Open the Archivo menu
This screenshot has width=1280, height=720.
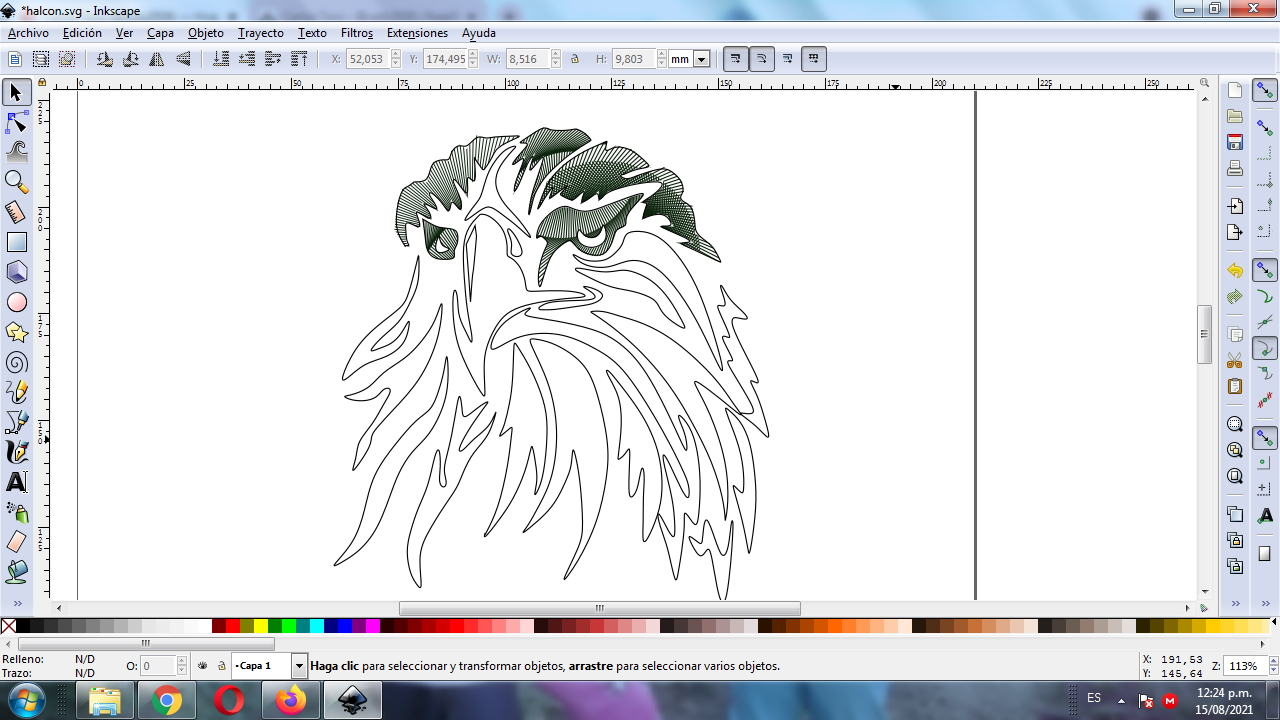(x=28, y=33)
